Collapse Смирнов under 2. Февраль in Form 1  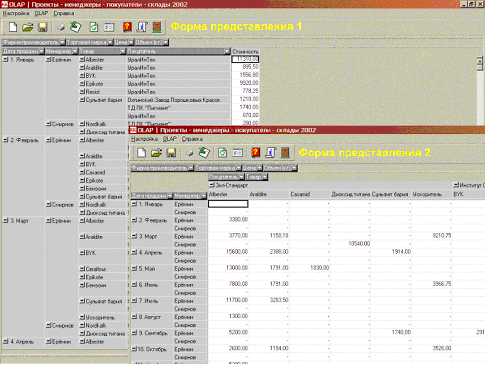point(49,205)
